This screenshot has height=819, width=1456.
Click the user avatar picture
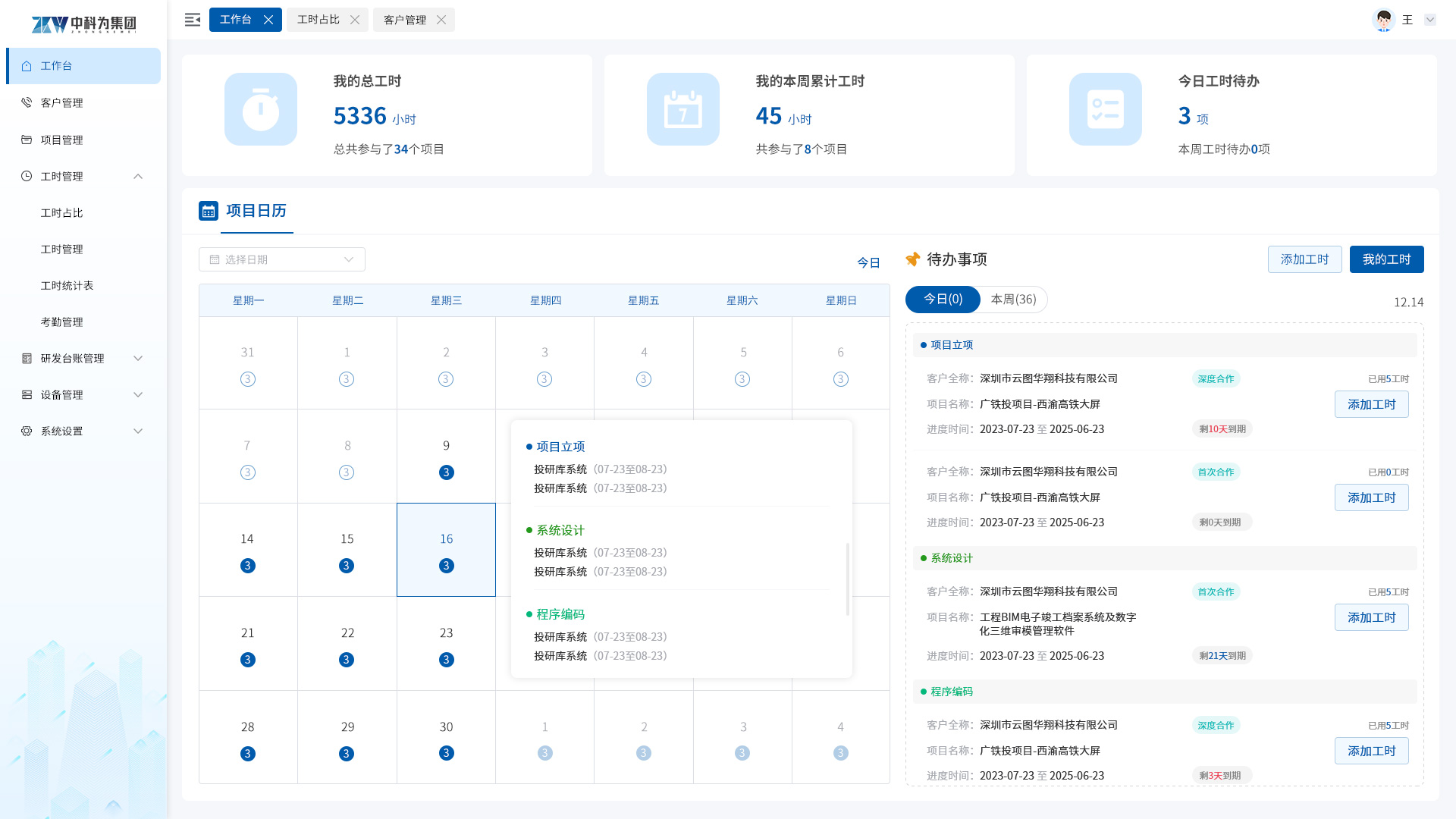point(1383,20)
